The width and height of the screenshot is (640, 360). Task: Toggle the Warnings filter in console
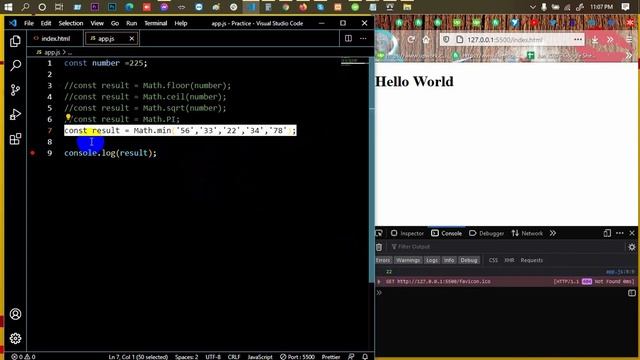tap(408, 260)
